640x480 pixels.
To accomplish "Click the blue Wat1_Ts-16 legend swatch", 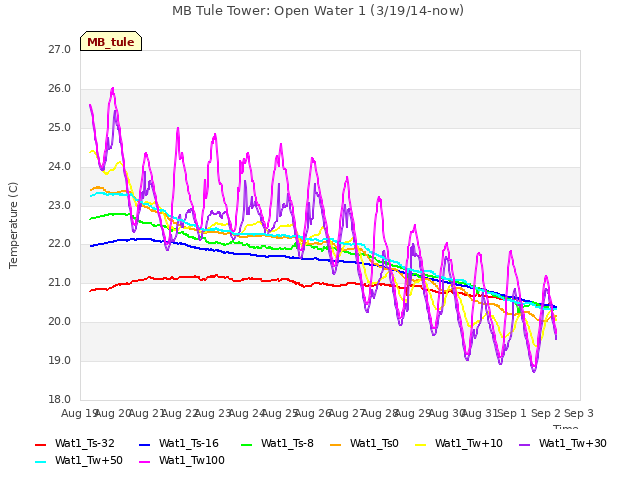I will (x=144, y=444).
